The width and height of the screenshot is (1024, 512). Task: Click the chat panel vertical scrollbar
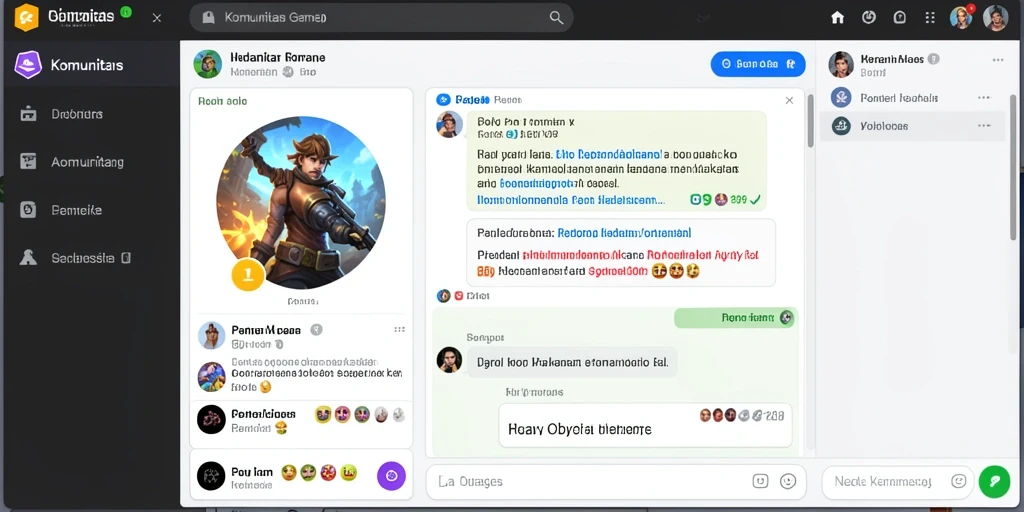pos(810,121)
